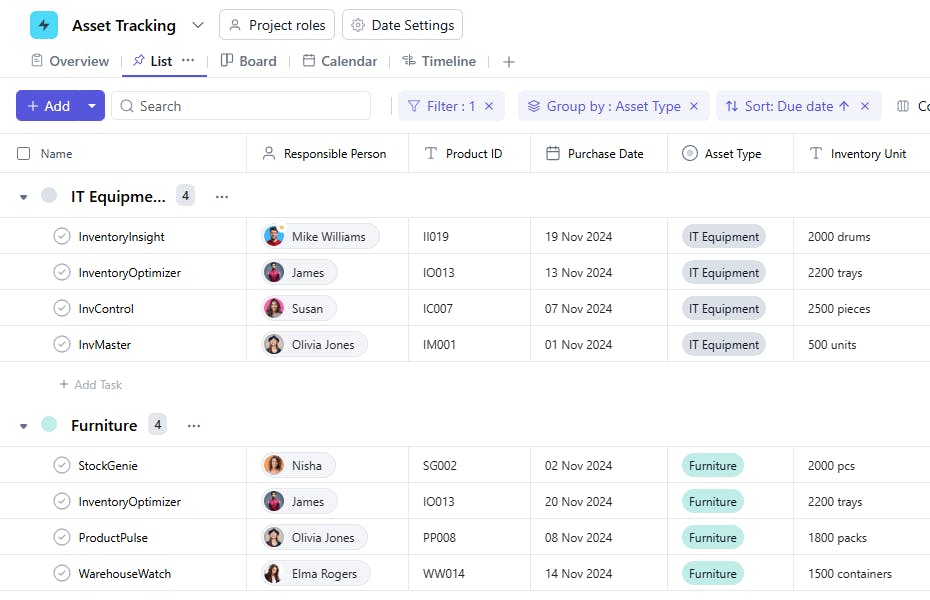Click Mike Williams avatar

274,237
